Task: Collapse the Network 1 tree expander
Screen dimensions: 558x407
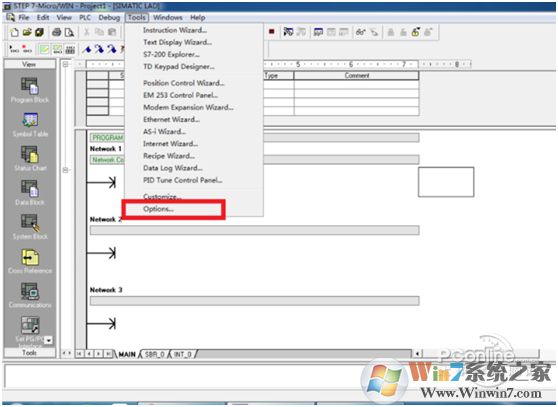Action: tap(65, 170)
